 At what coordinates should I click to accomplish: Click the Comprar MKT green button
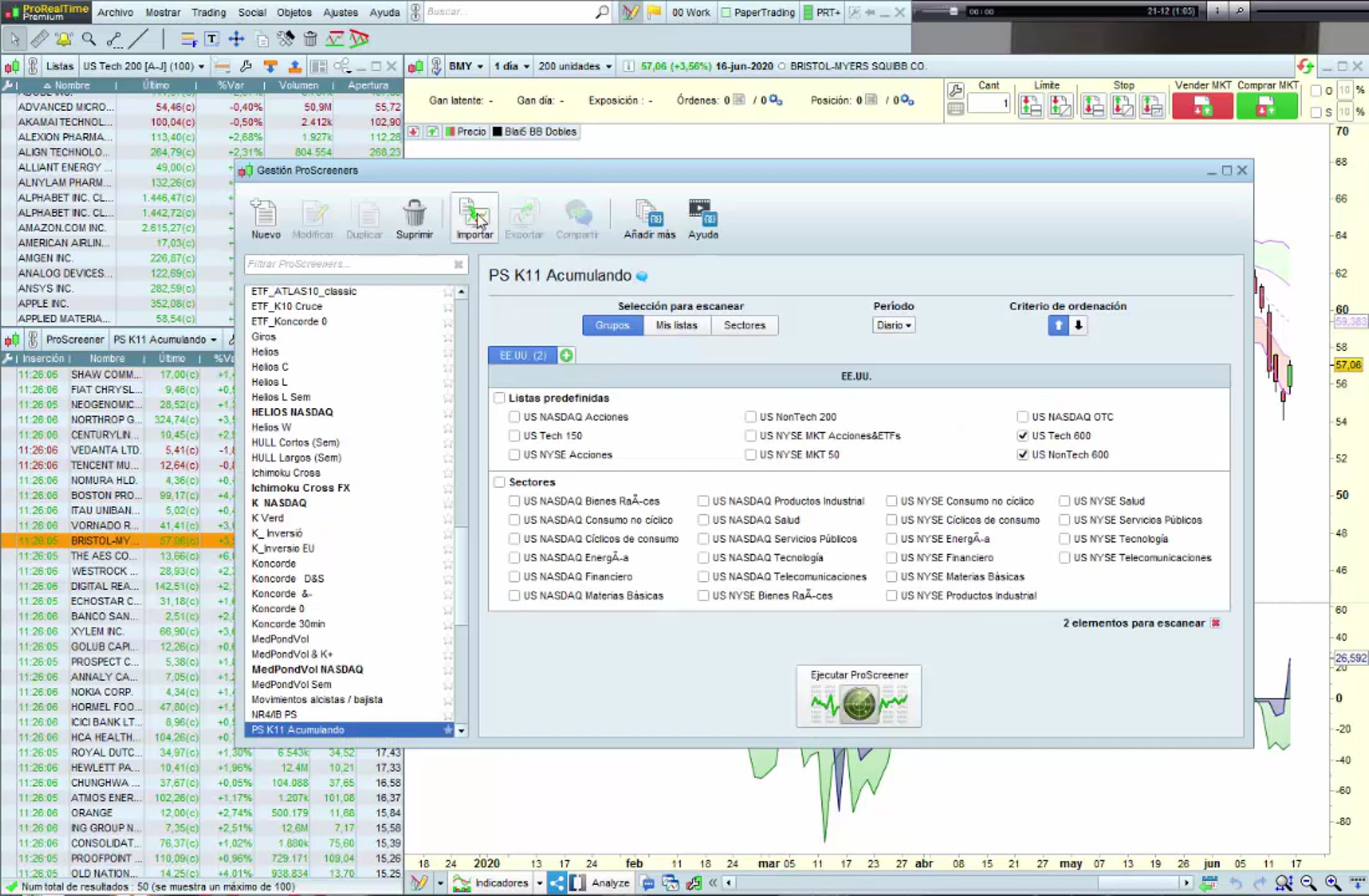coord(1267,106)
